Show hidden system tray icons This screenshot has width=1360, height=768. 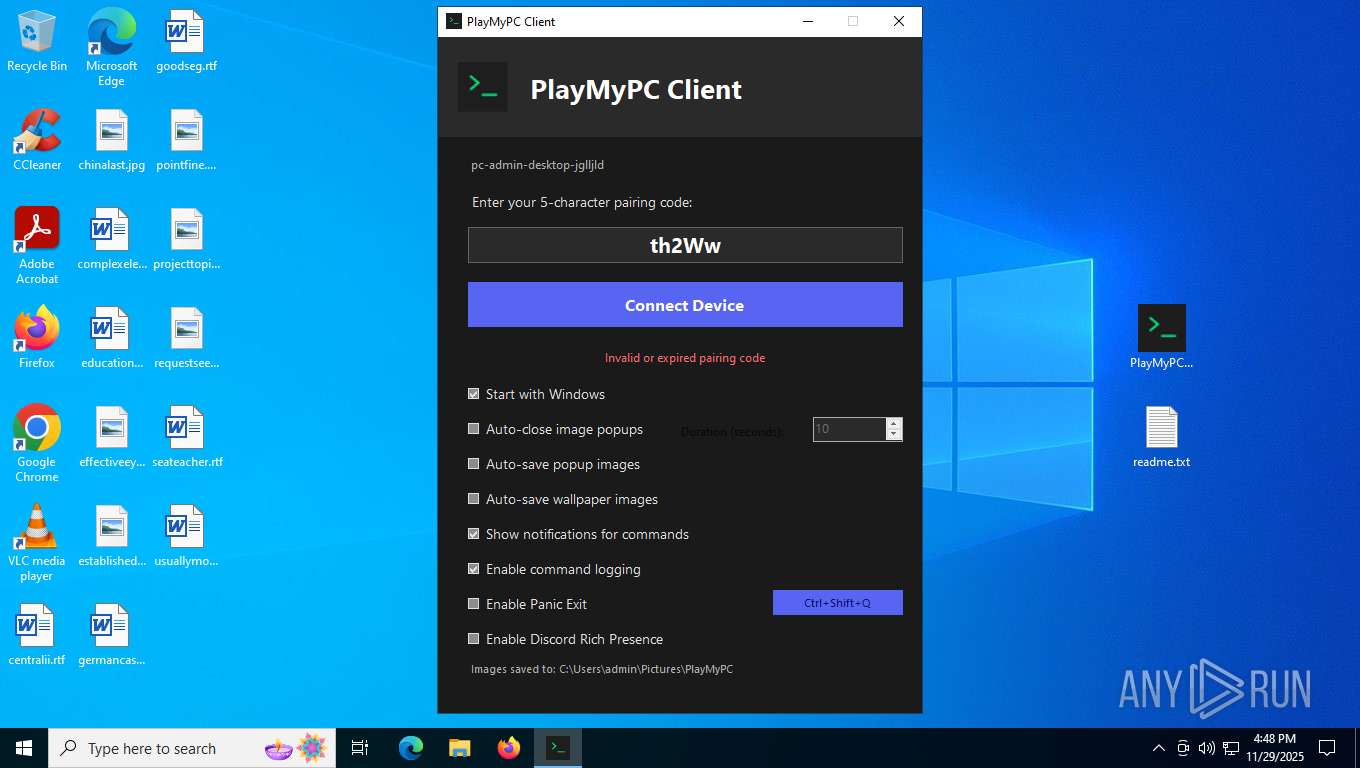[1159, 748]
